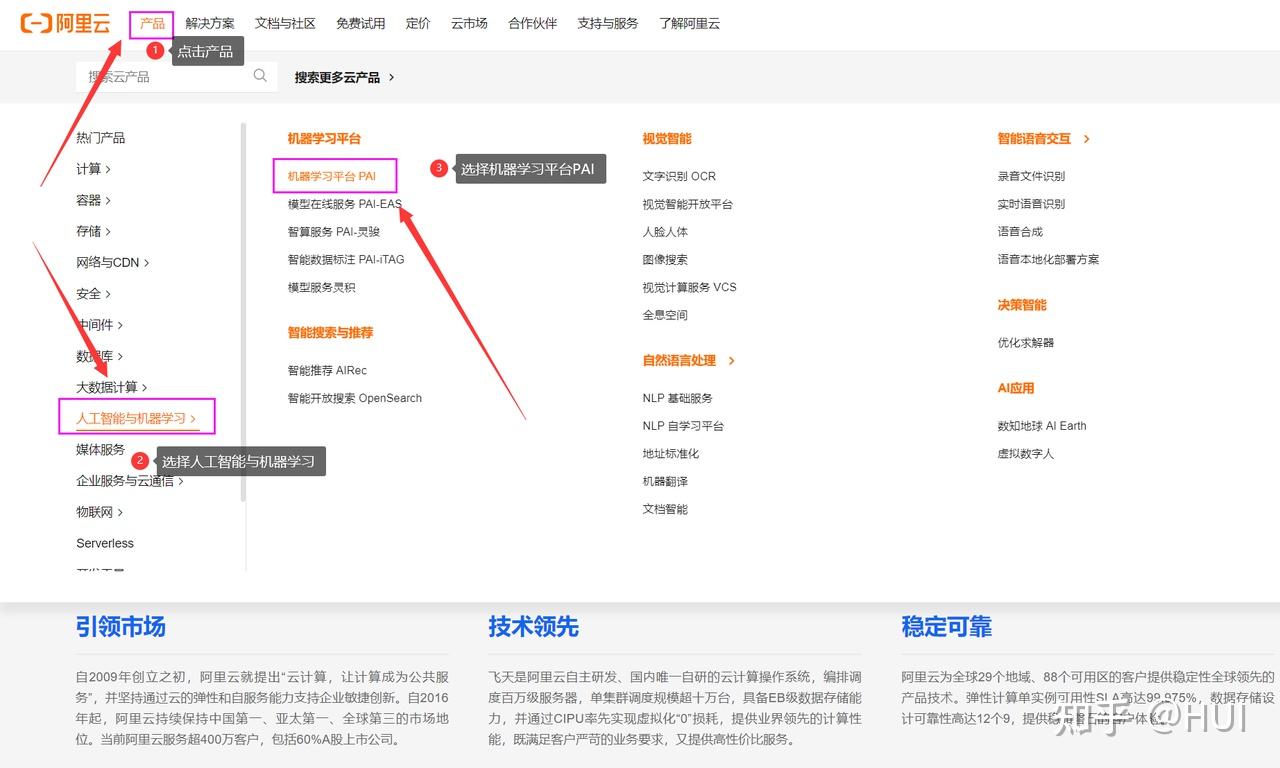Select 免费试用 in the top navigation
The height and width of the screenshot is (768, 1280).
tap(360, 23)
